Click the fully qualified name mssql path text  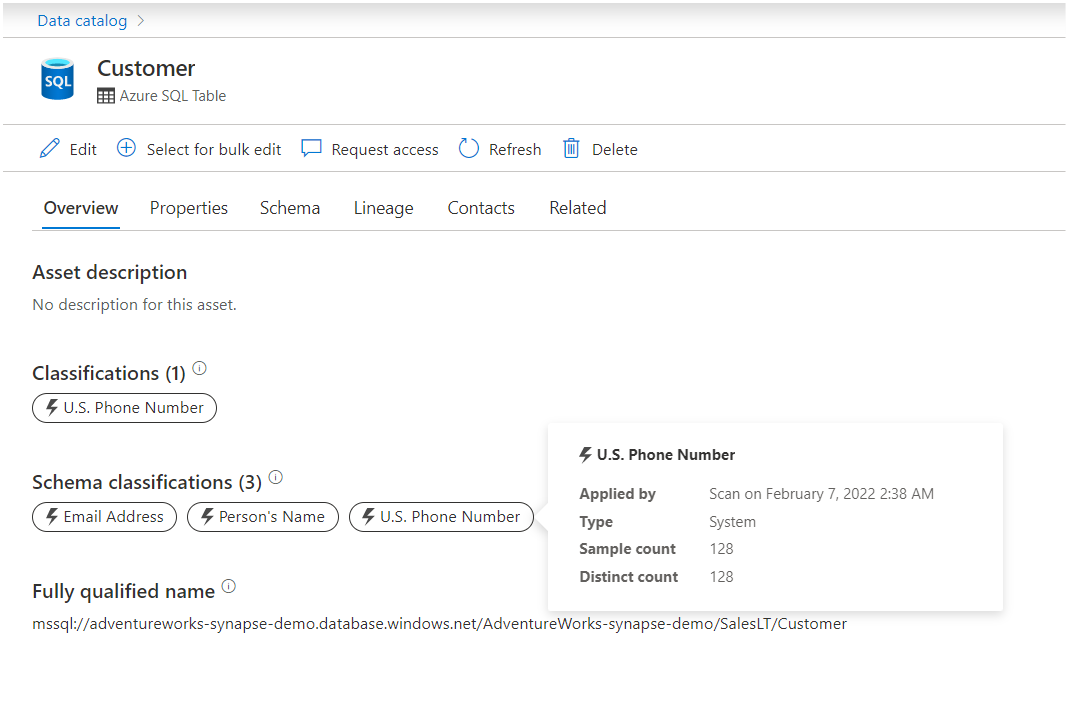(439, 624)
